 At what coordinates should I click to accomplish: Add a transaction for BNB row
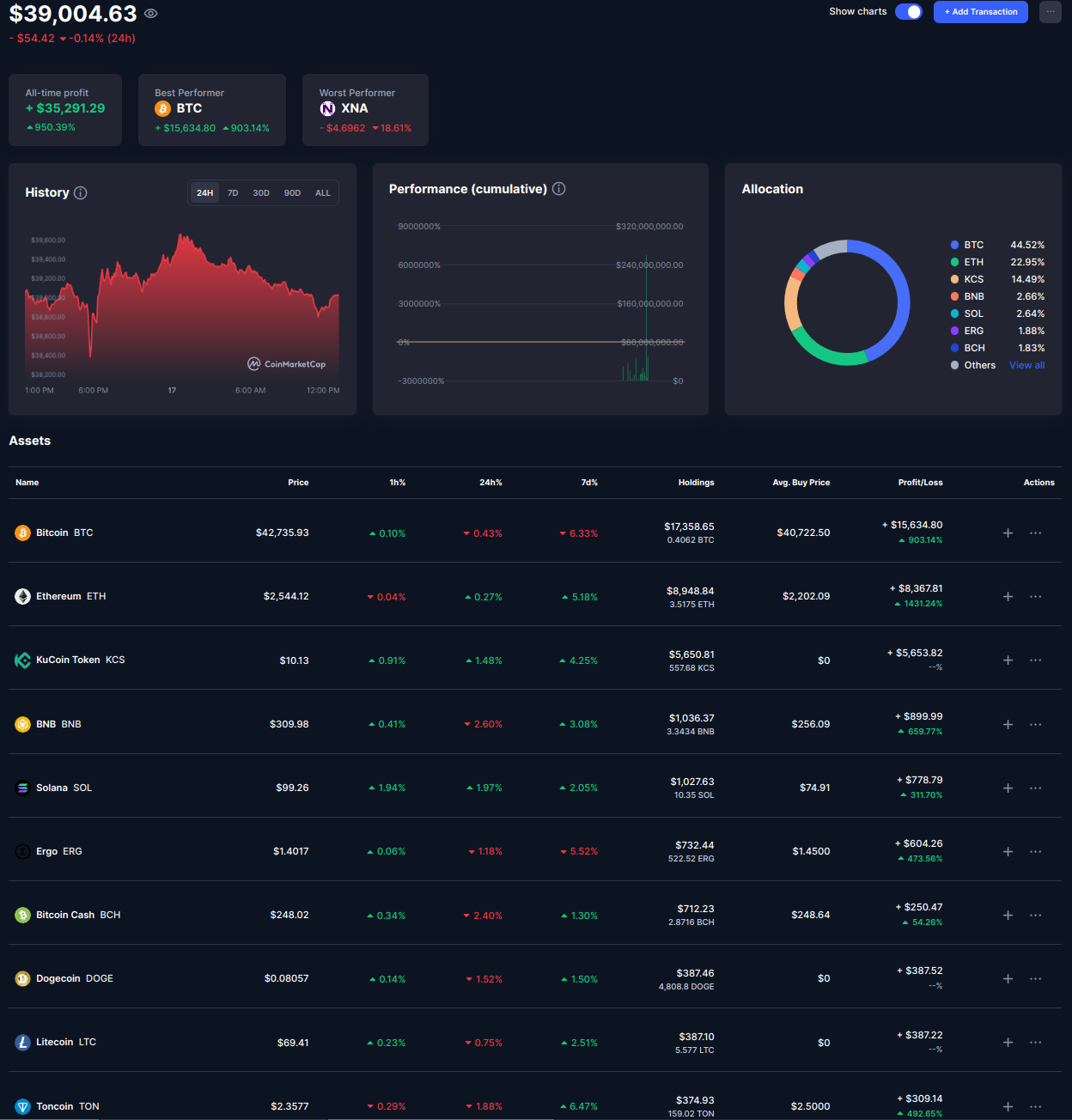point(1008,724)
